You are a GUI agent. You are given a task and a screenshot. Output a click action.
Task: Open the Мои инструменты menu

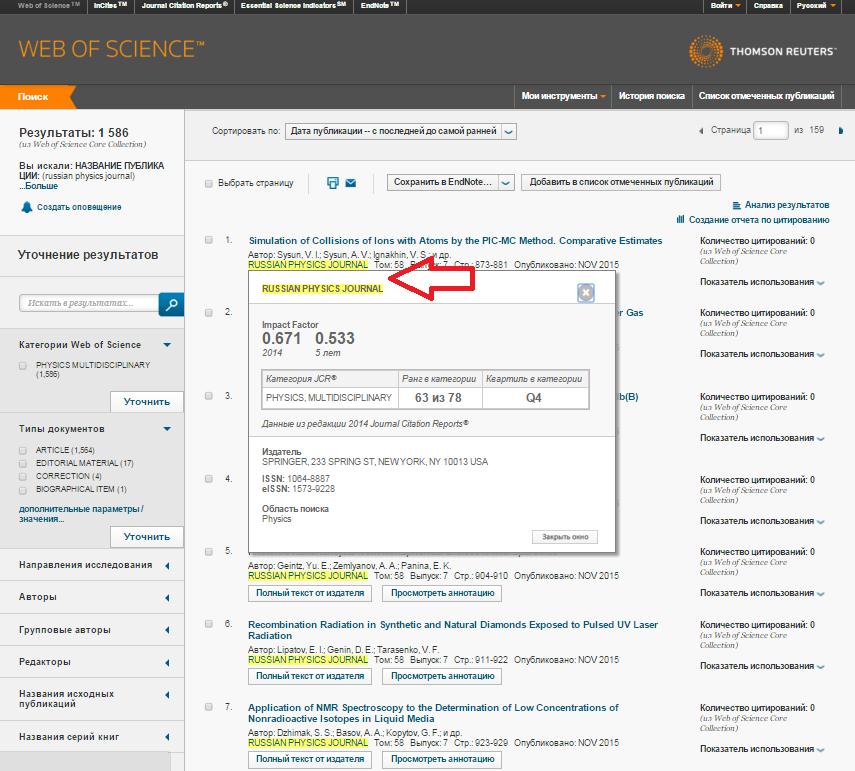coord(563,96)
